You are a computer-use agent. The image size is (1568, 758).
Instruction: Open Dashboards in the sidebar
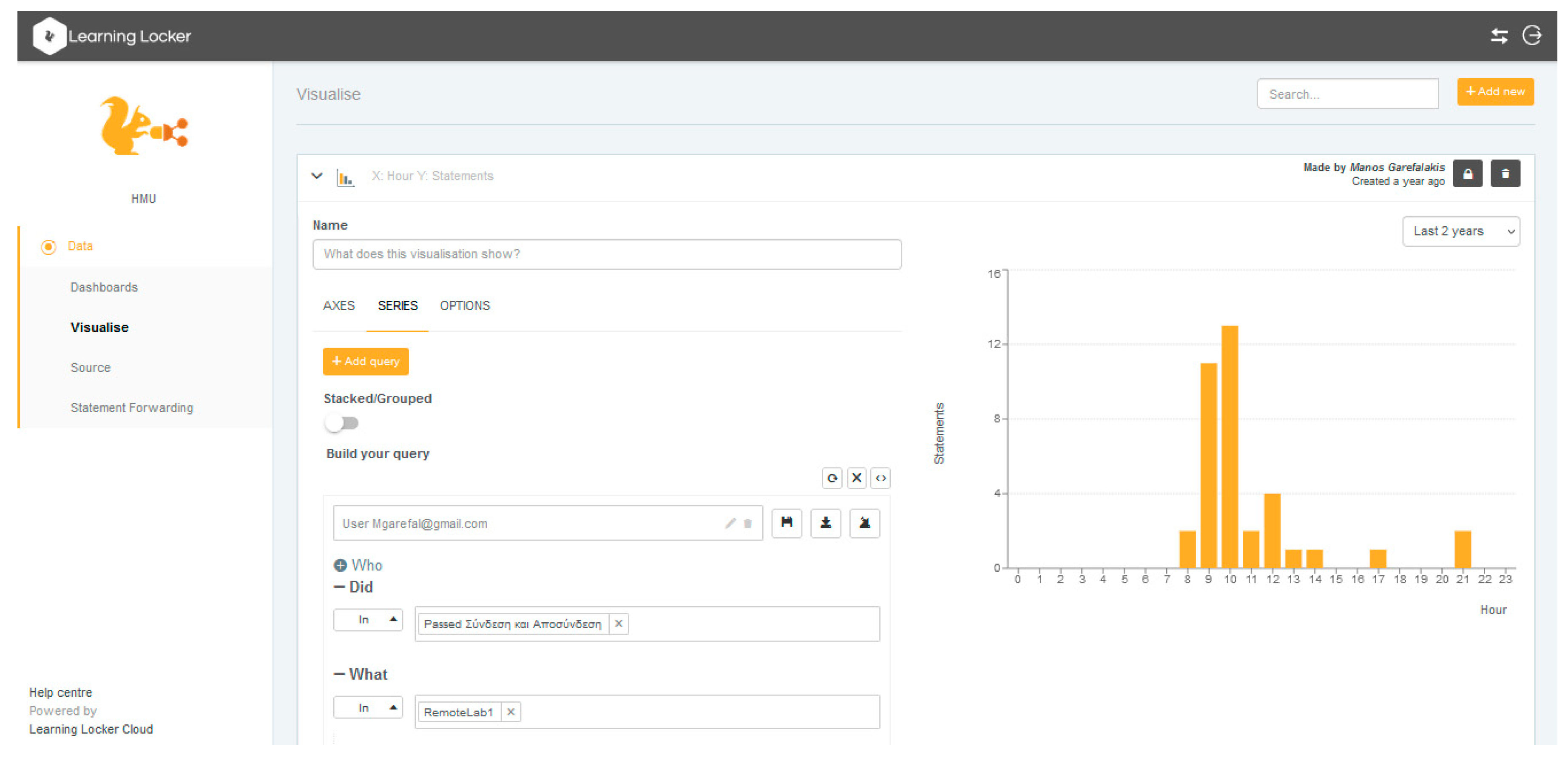[x=104, y=288]
